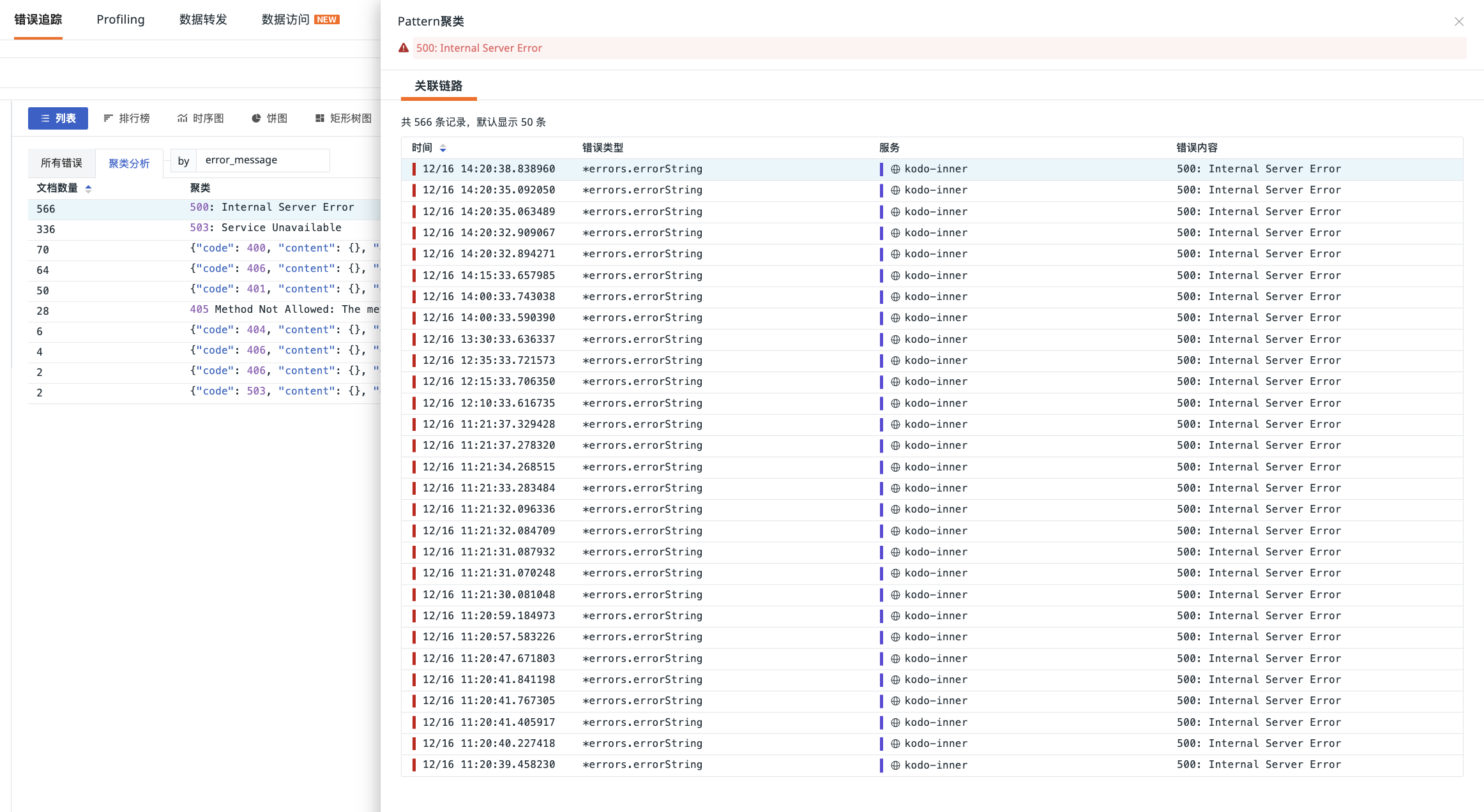Image resolution: width=1484 pixels, height=812 pixels.
Task: Click globe icon in 14:20:32.909067 row
Action: [x=895, y=233]
